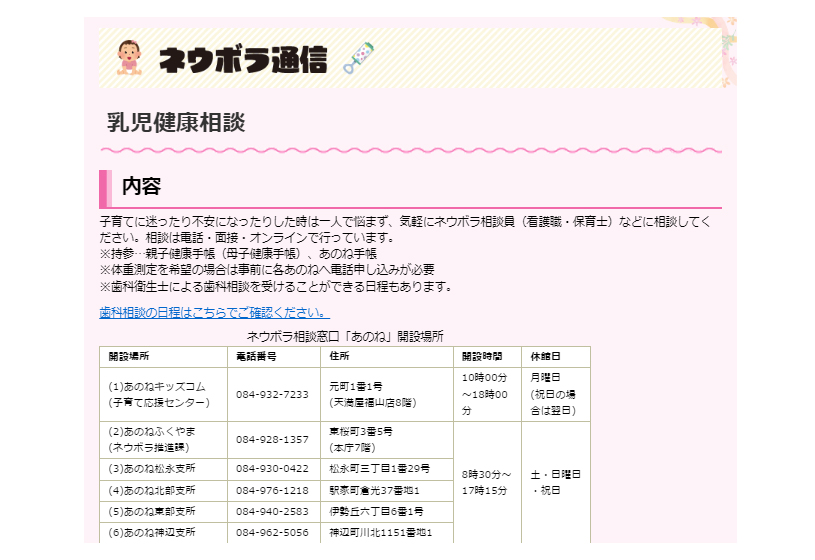Screen dimensions: 815x560
Task: Click the あのね神辺支所 row name
Action: [x=152, y=532]
